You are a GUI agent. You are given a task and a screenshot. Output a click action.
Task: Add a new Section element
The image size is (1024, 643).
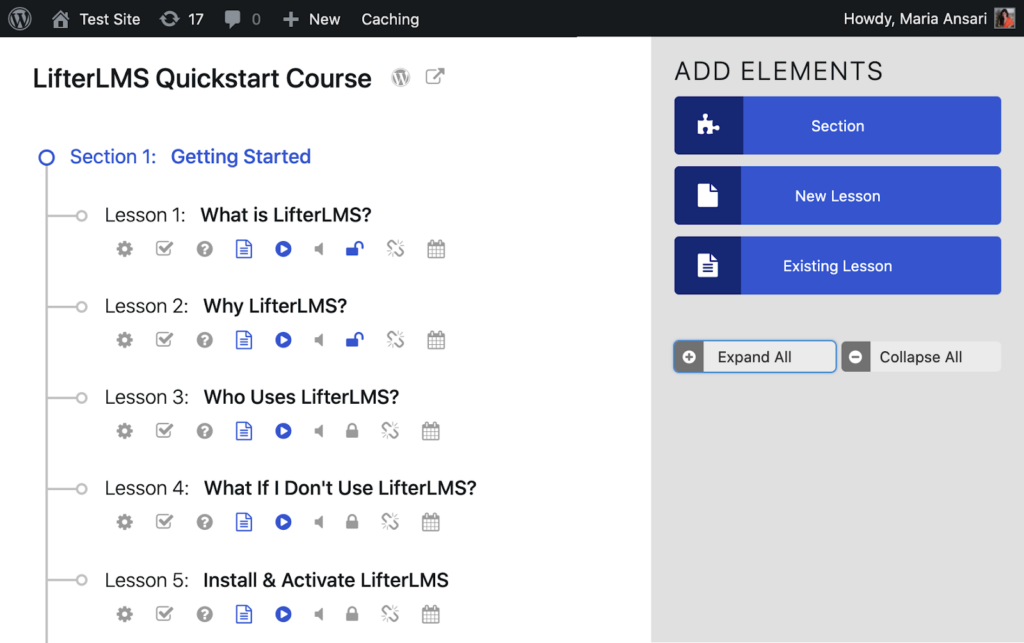pyautogui.click(x=838, y=125)
